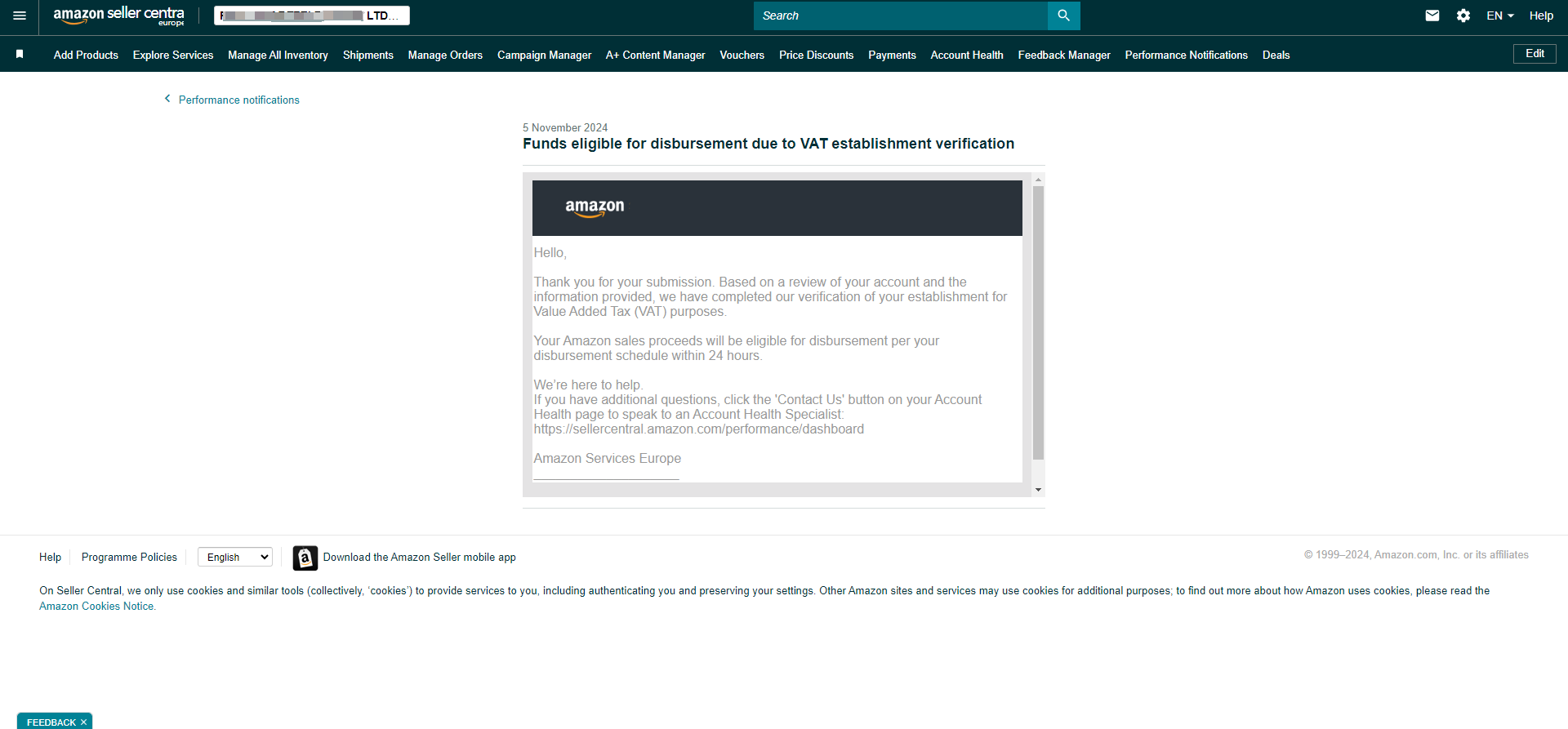Click the Amazon Seller Central logo
The height and width of the screenshot is (729, 1568).
tap(119, 16)
